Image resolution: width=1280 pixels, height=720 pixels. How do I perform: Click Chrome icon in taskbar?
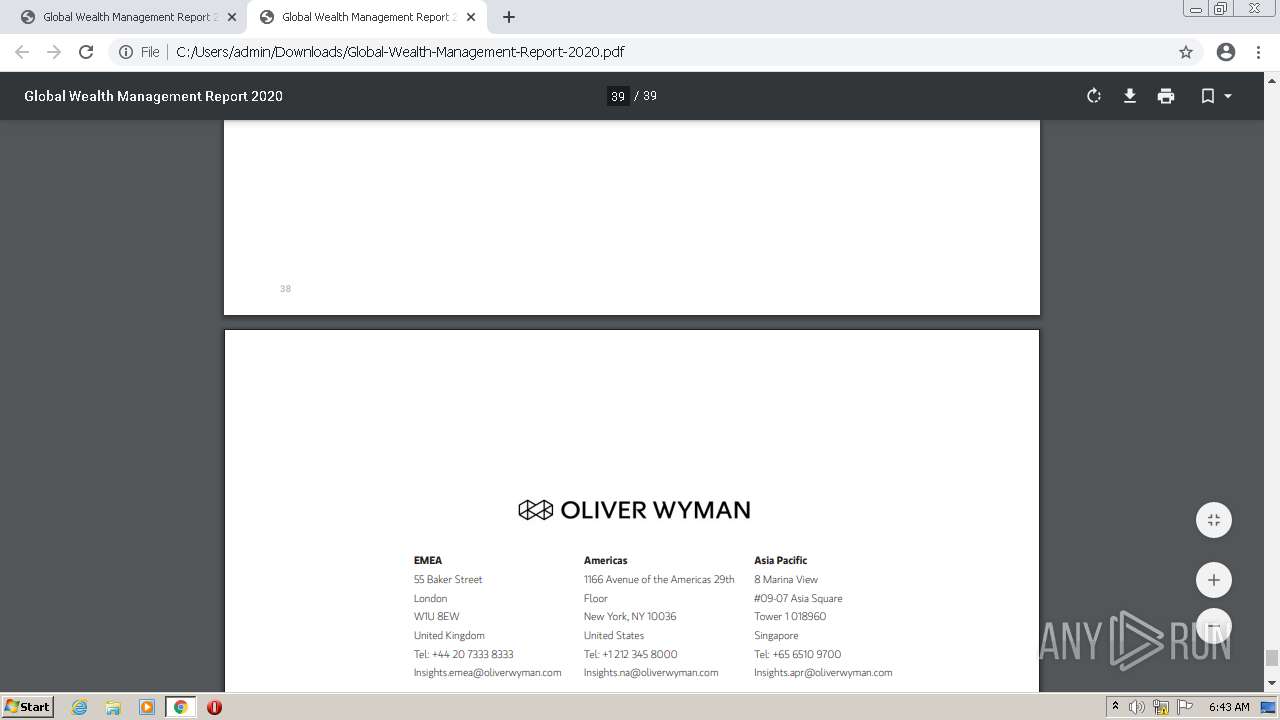(x=181, y=707)
